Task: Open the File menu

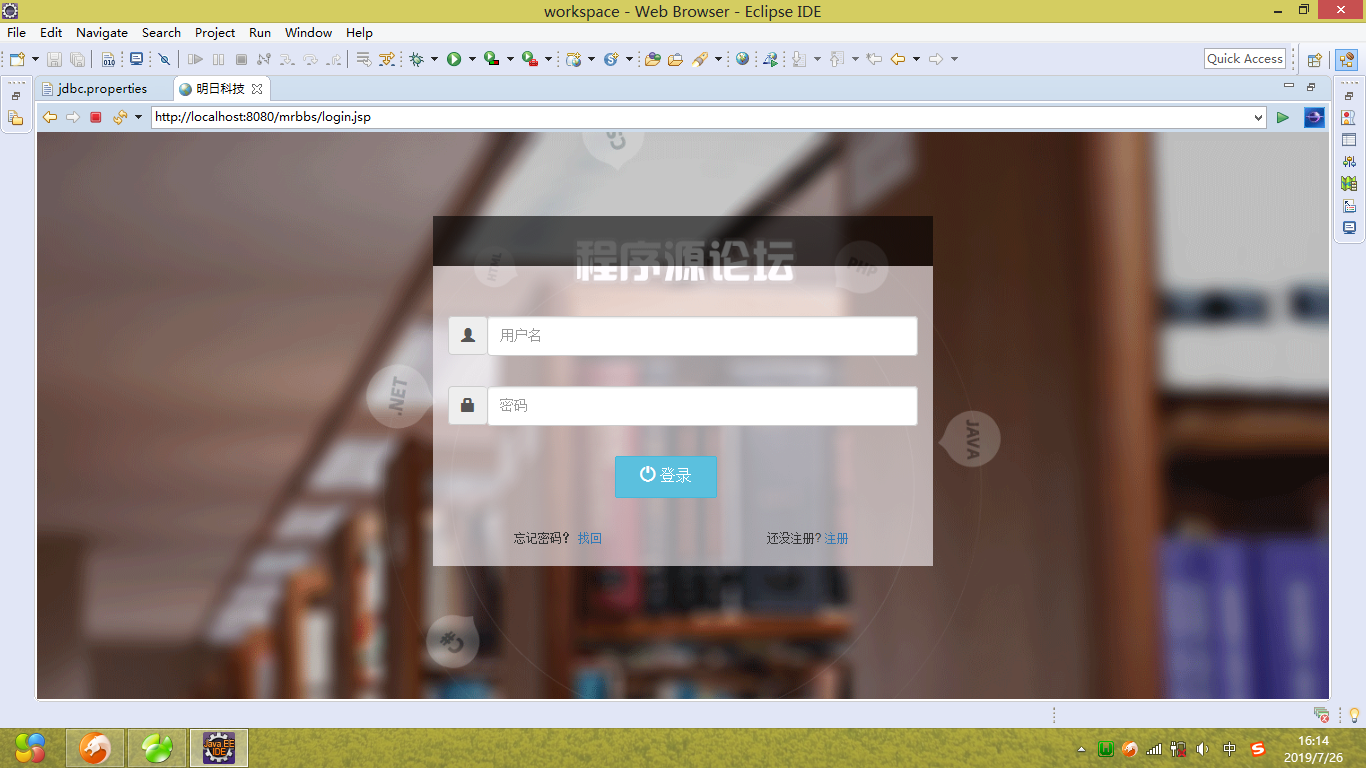Action: click(16, 32)
